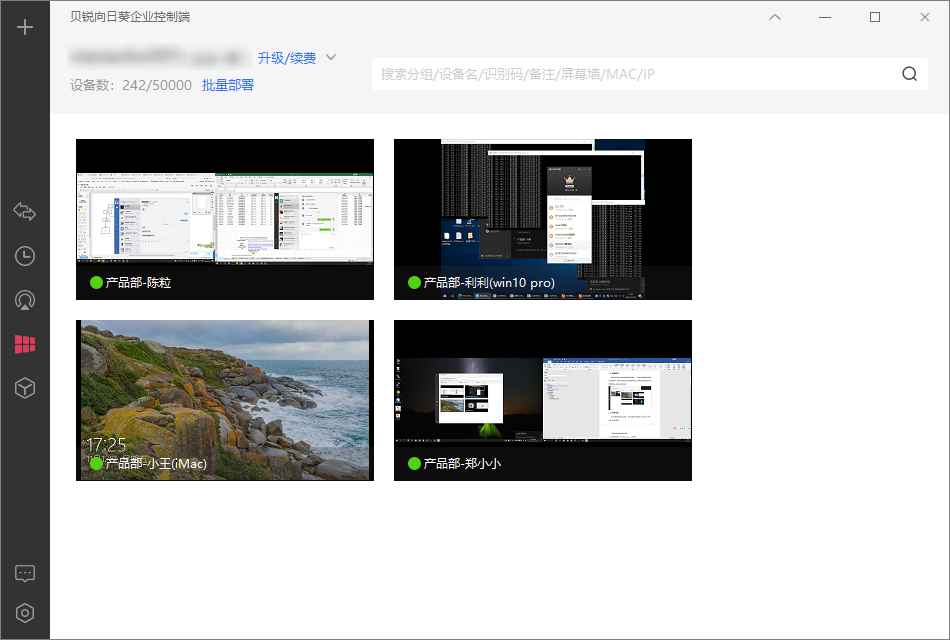Collapse panel with the upward chevron

coord(775,17)
